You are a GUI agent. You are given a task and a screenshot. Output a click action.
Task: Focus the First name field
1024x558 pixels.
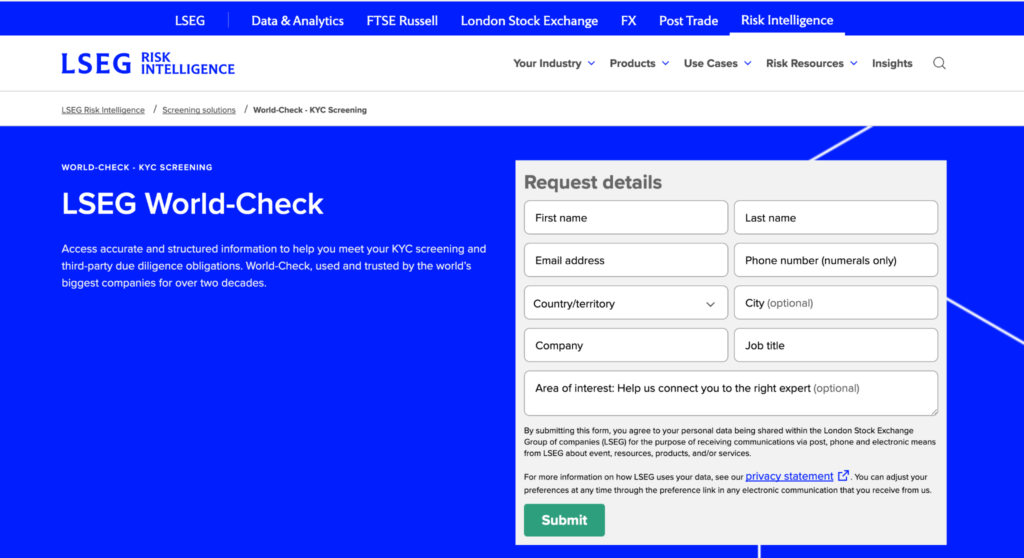point(626,218)
